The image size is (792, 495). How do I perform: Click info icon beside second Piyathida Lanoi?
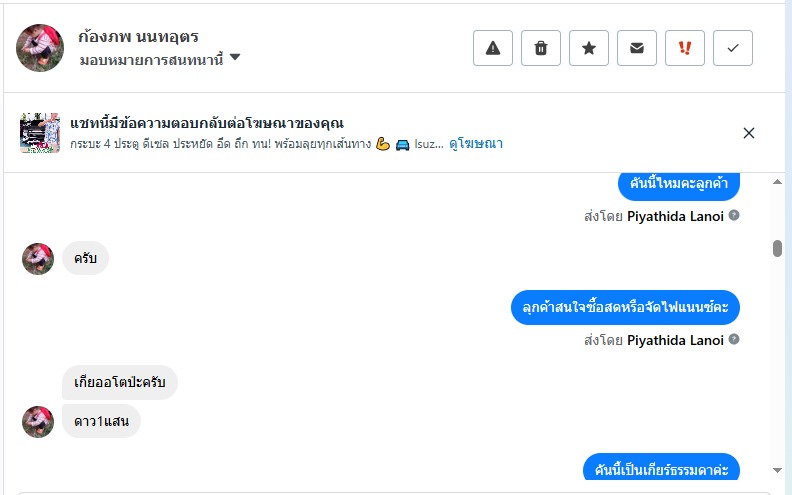click(x=734, y=340)
